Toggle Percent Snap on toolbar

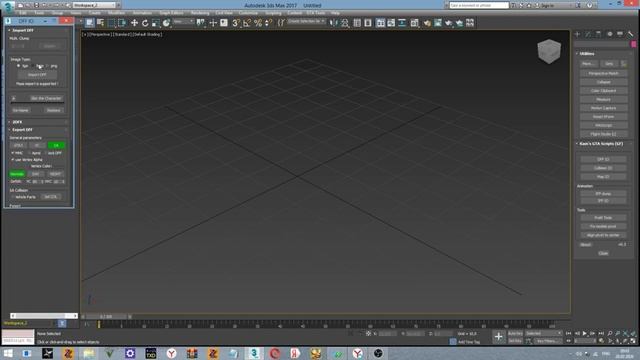coord(258,23)
